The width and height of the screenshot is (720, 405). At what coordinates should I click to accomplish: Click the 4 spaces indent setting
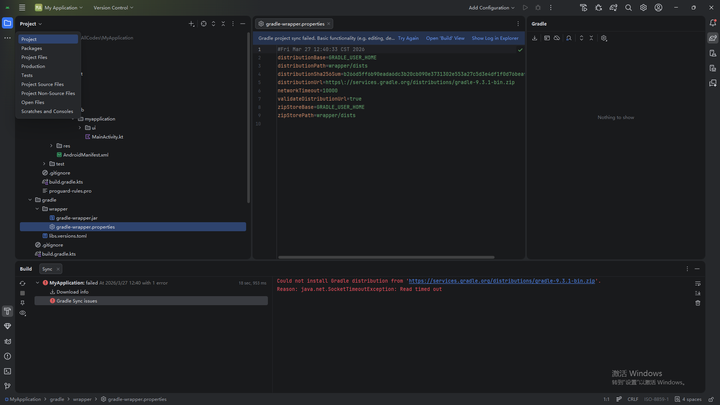688,399
